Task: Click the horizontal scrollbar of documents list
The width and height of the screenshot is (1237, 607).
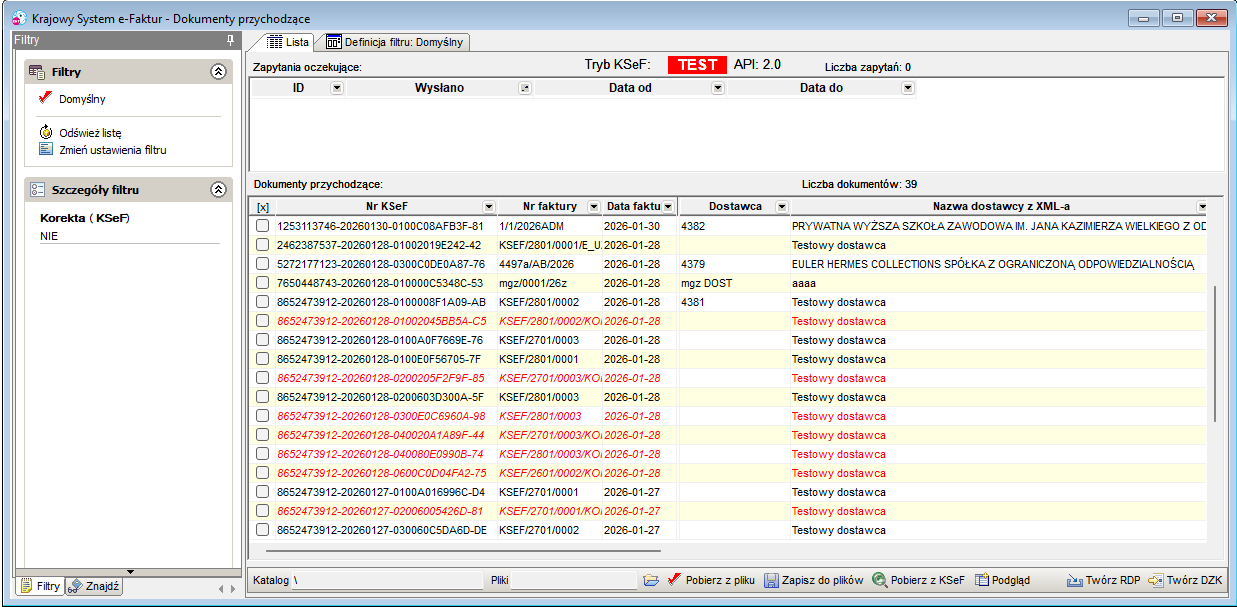Action: (463, 550)
